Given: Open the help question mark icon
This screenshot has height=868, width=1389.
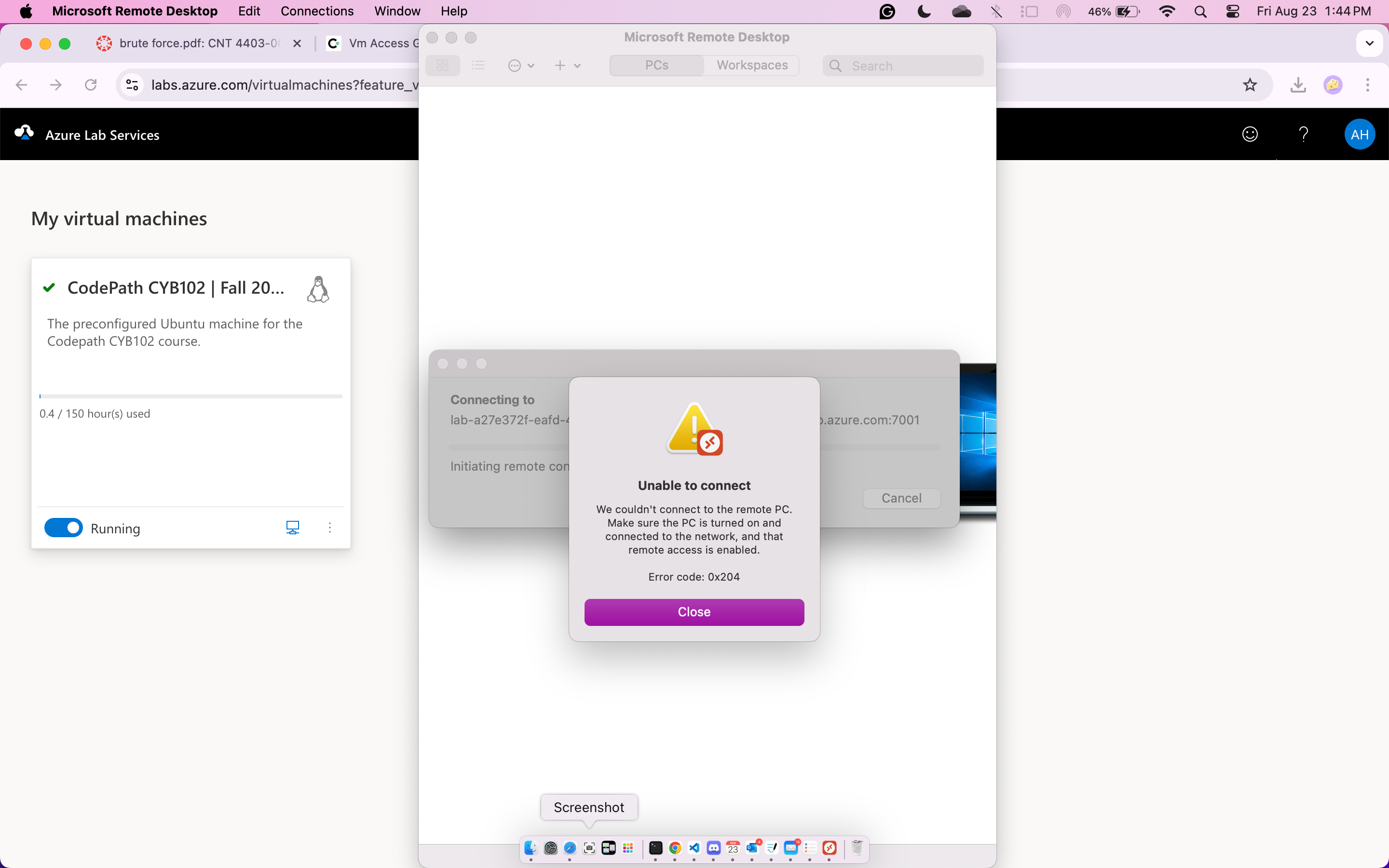Looking at the screenshot, I should [x=1303, y=134].
